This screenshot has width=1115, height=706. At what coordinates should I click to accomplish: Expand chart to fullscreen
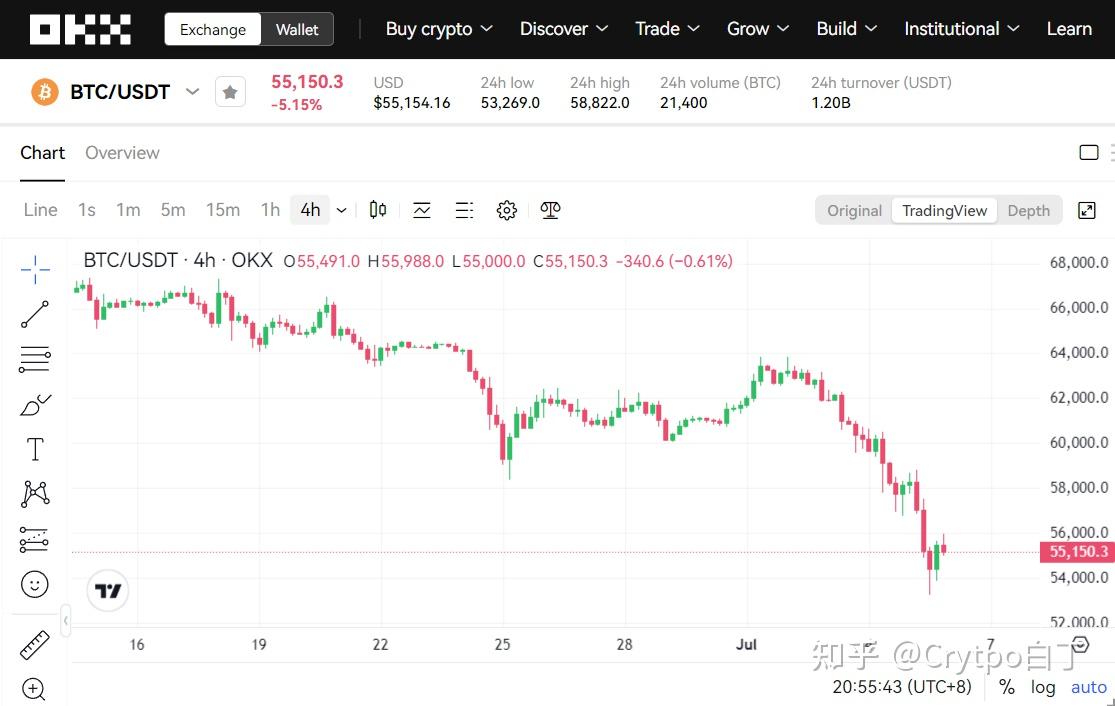(1087, 210)
